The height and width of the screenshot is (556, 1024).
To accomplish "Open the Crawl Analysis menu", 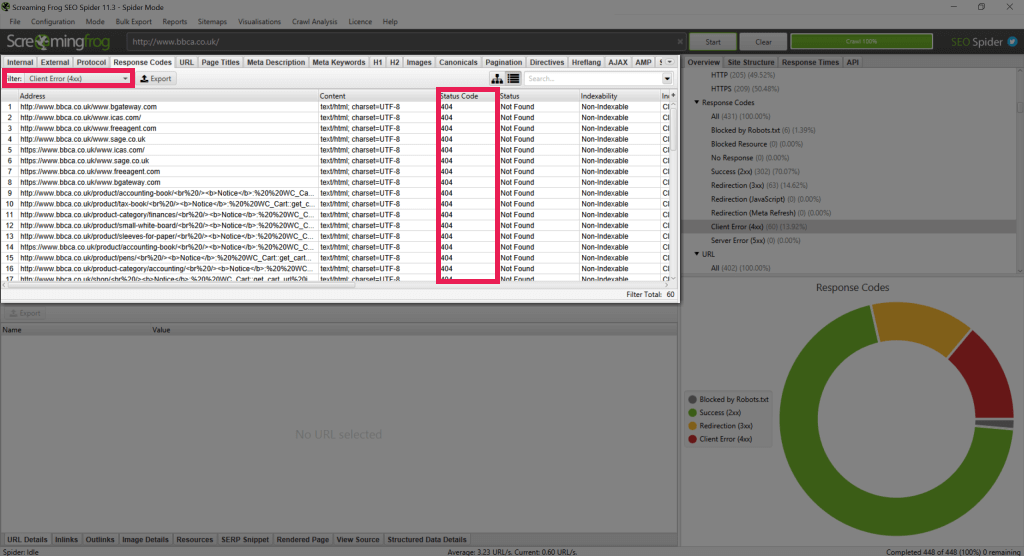I will (315, 22).
